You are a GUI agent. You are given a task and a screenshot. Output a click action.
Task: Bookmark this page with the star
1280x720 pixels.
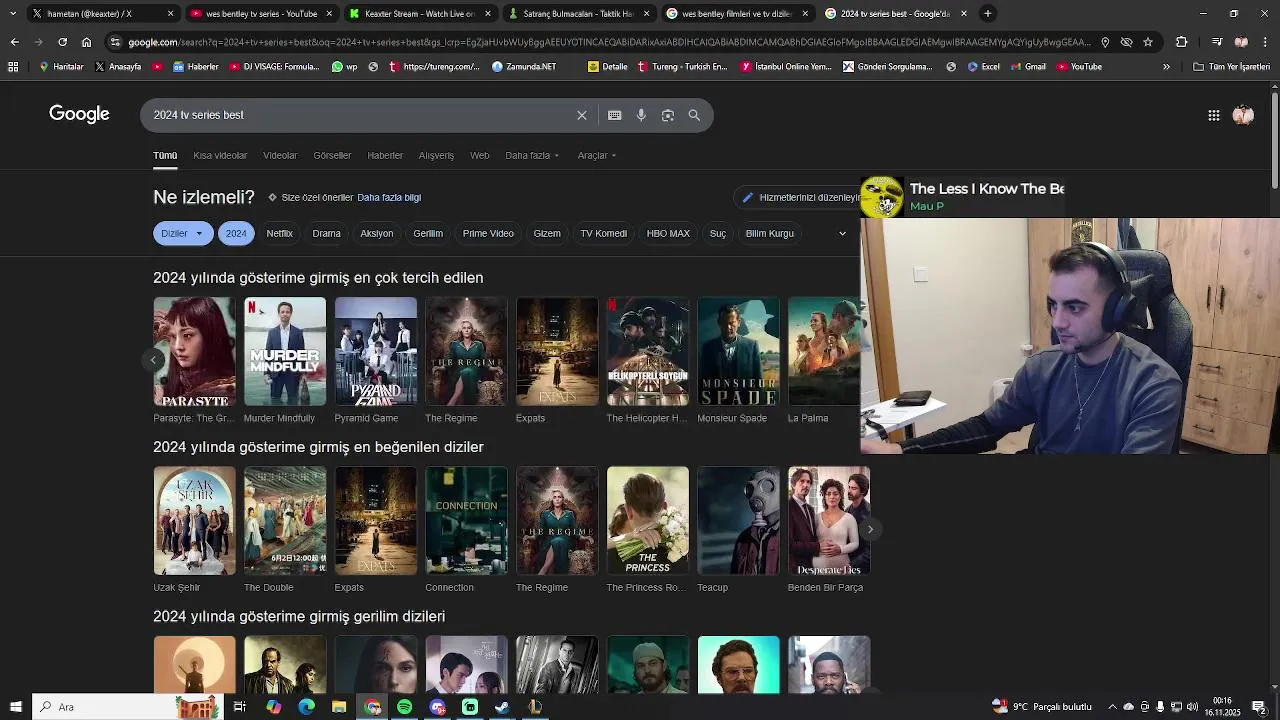(x=1148, y=42)
